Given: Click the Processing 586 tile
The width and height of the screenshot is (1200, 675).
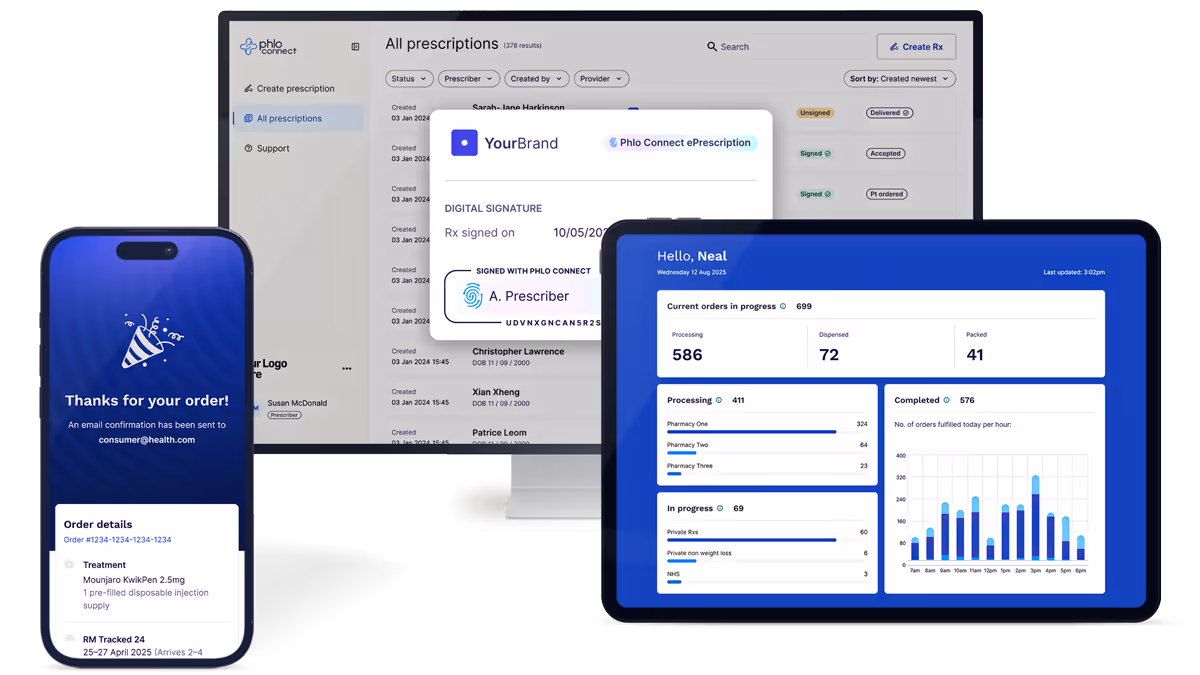Looking at the screenshot, I should point(732,346).
